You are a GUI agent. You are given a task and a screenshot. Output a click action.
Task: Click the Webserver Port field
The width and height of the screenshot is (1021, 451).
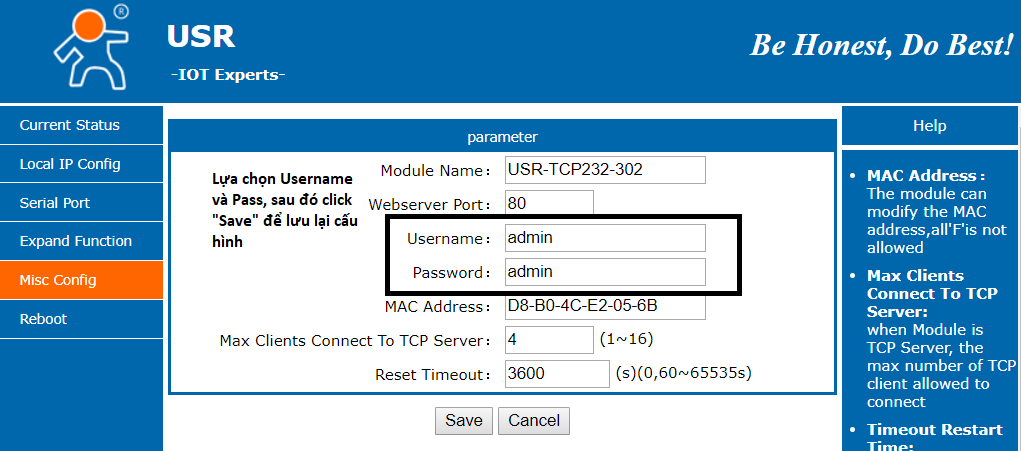[549, 204]
